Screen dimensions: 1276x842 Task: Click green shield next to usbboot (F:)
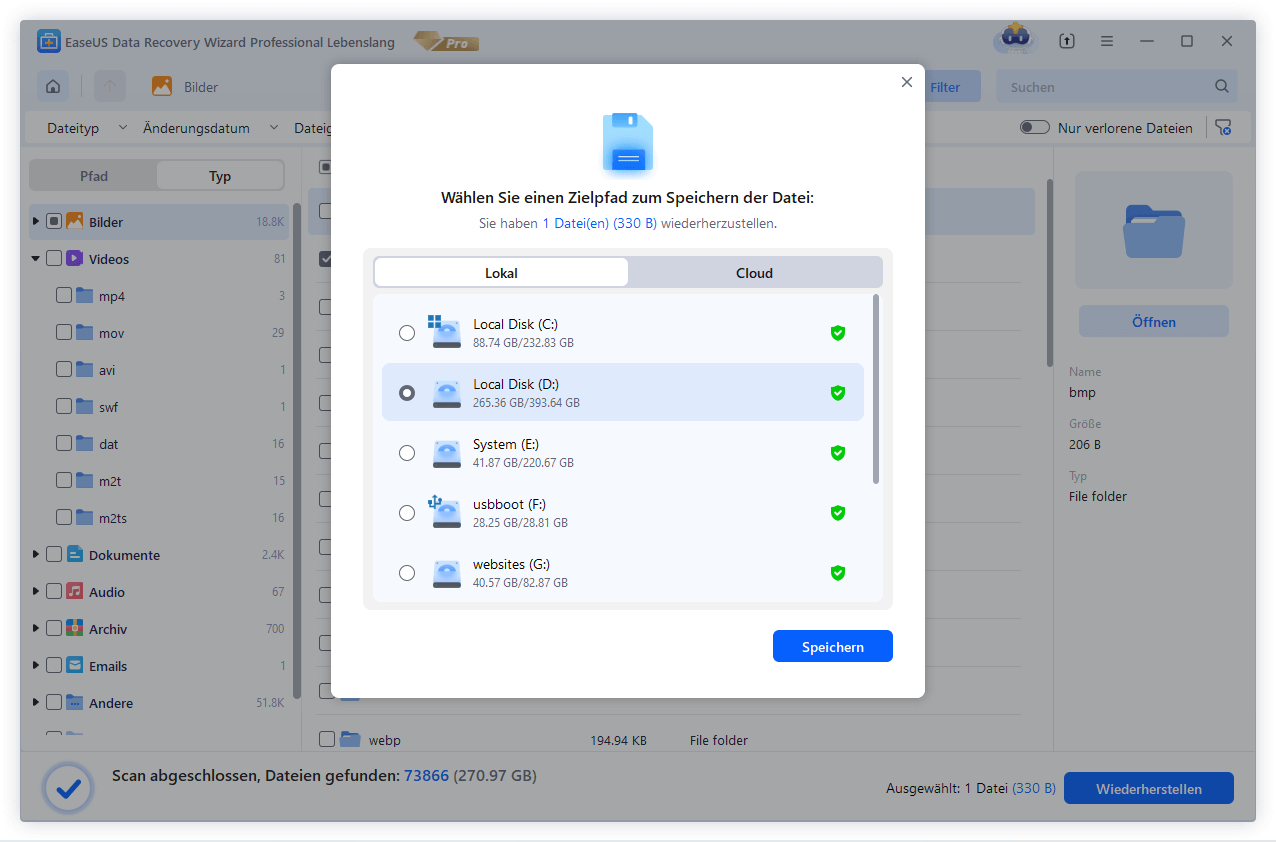tap(838, 513)
